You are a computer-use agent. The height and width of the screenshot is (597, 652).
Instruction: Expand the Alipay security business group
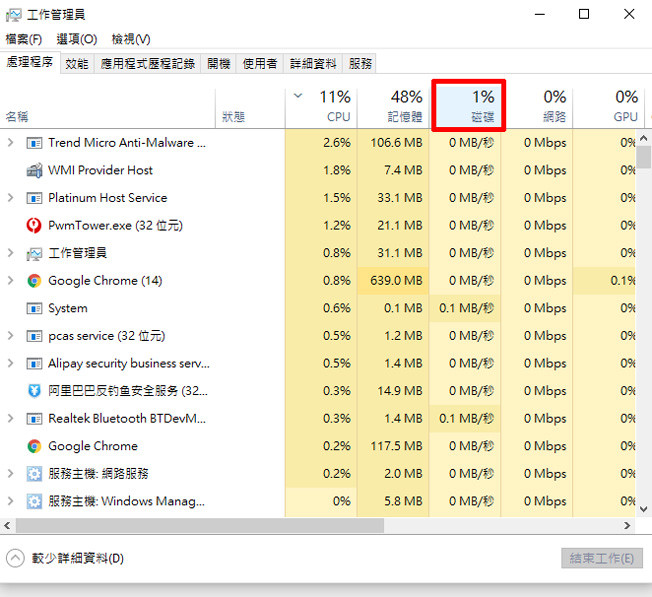[x=10, y=363]
